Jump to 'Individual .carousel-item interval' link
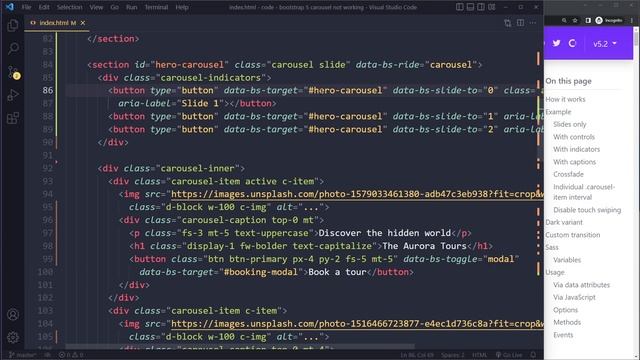The width and height of the screenshot is (640, 360). tap(584, 192)
